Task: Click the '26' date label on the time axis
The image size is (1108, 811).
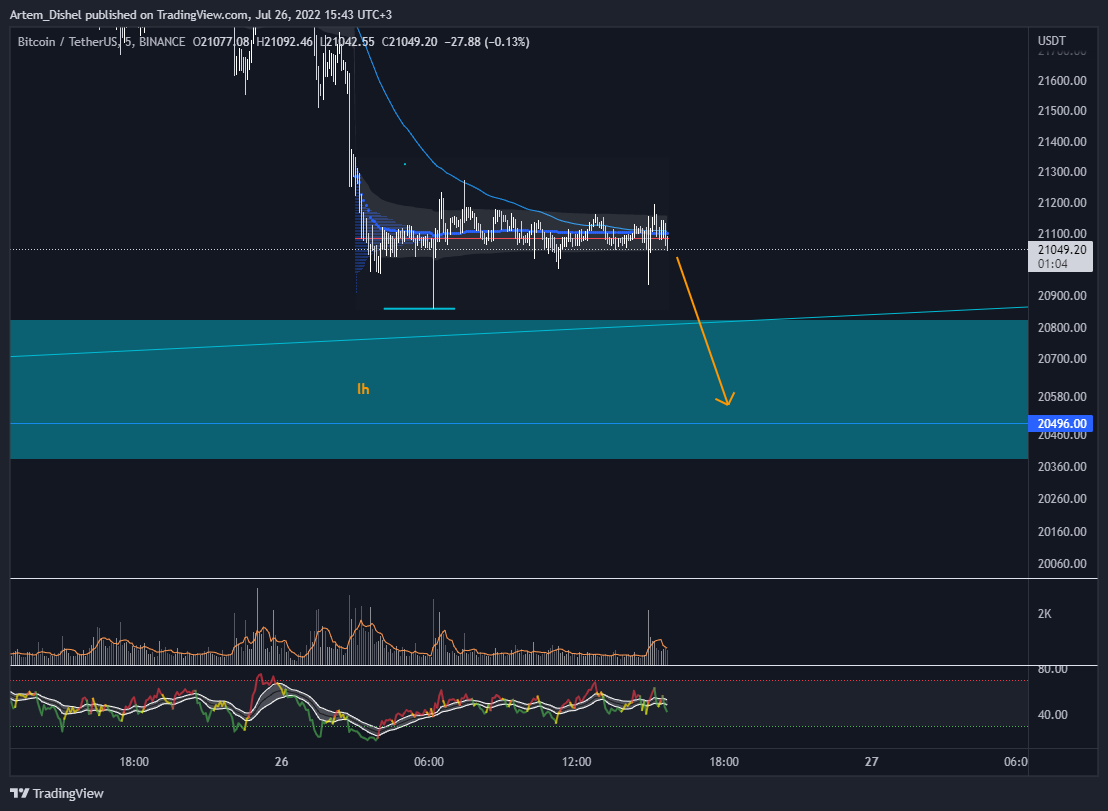Action: point(281,762)
